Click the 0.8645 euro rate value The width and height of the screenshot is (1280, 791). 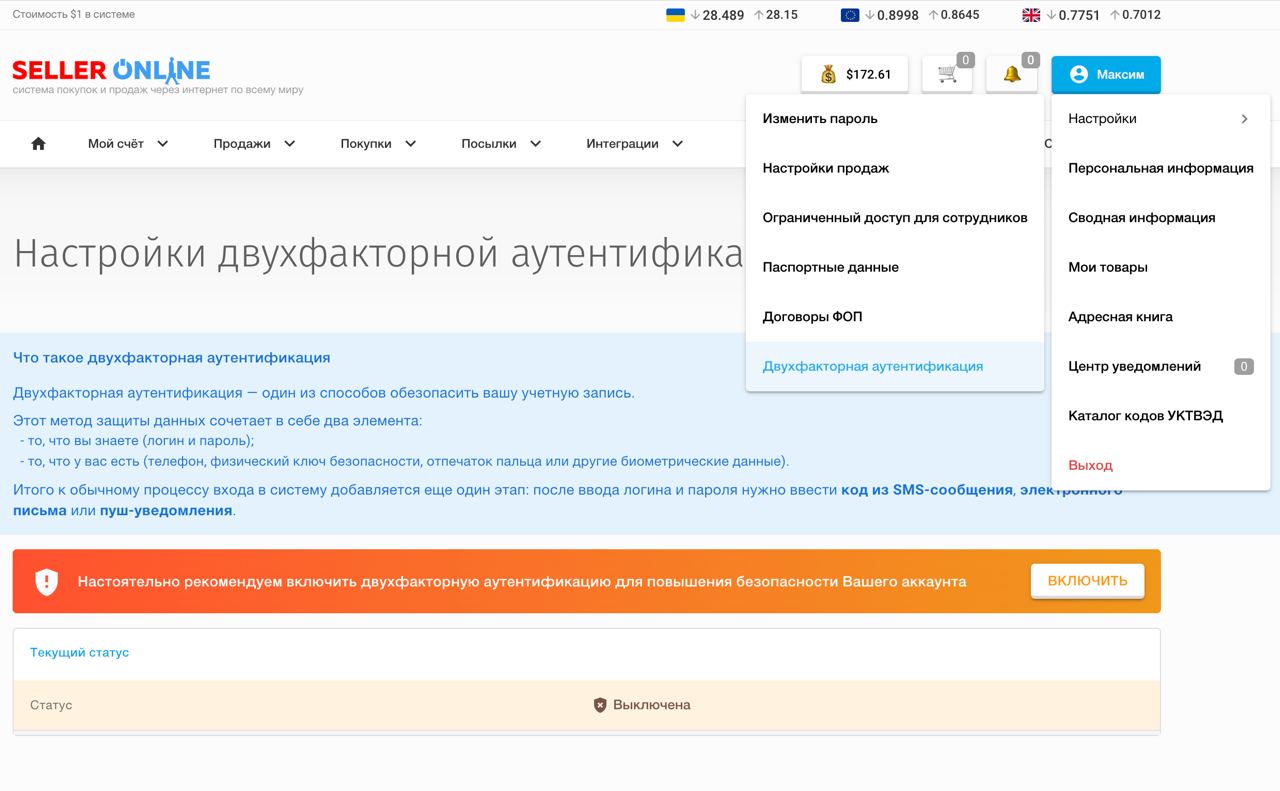click(960, 15)
